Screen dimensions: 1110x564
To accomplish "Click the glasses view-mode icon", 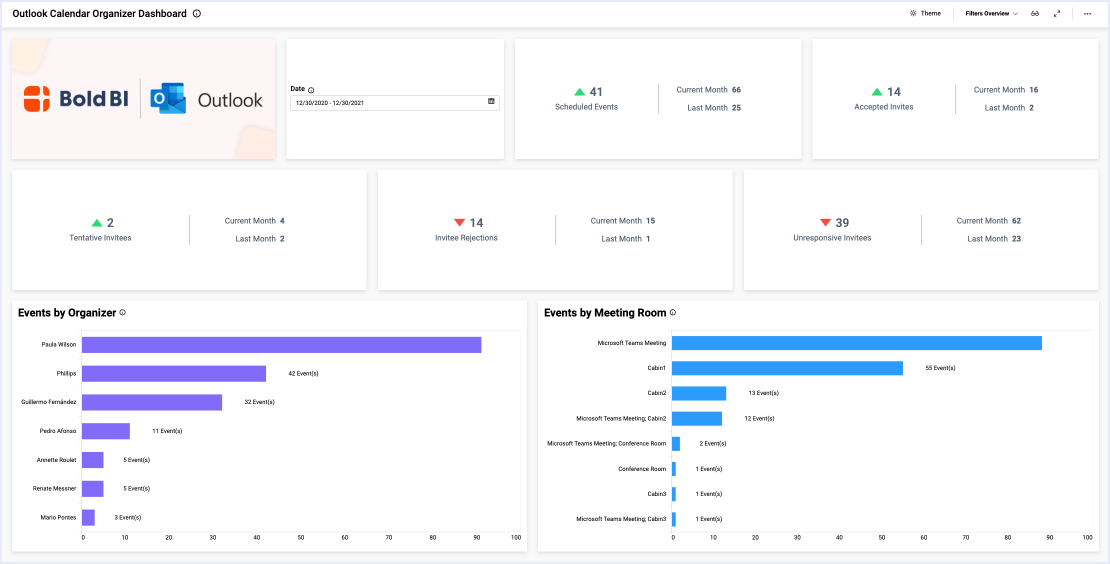I will [1035, 14].
